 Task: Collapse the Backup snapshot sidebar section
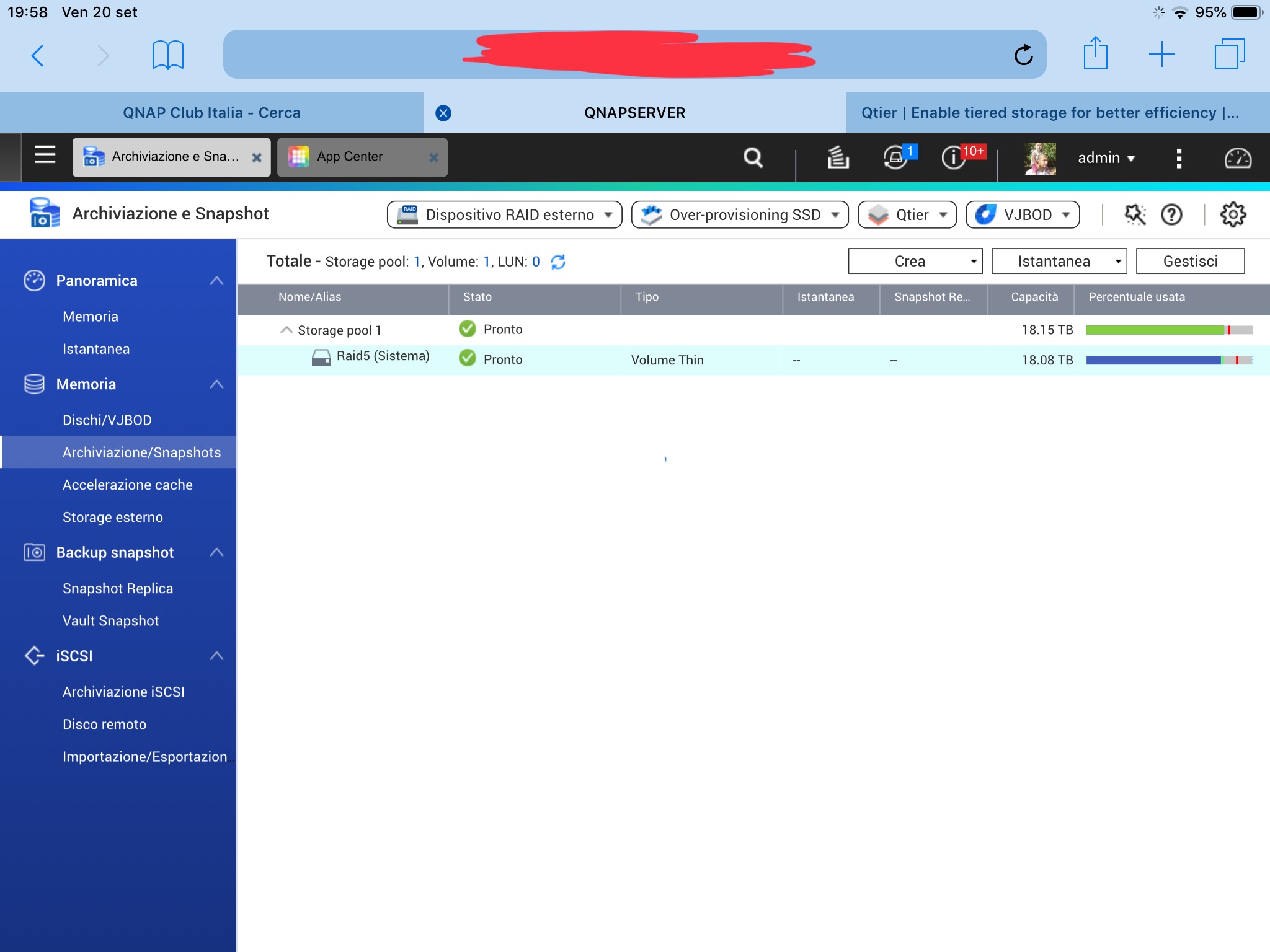216,552
